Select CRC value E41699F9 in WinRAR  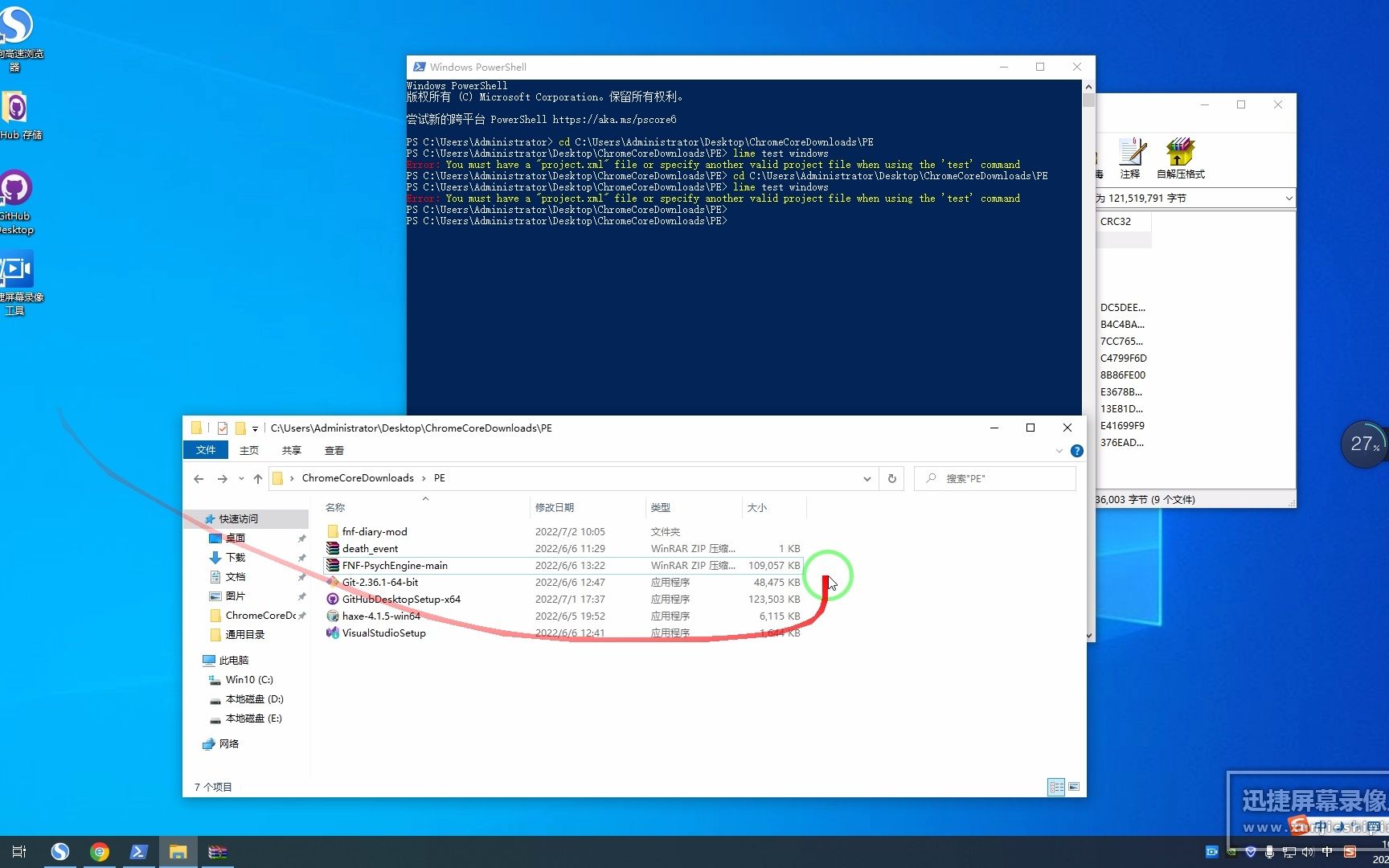1122,426
